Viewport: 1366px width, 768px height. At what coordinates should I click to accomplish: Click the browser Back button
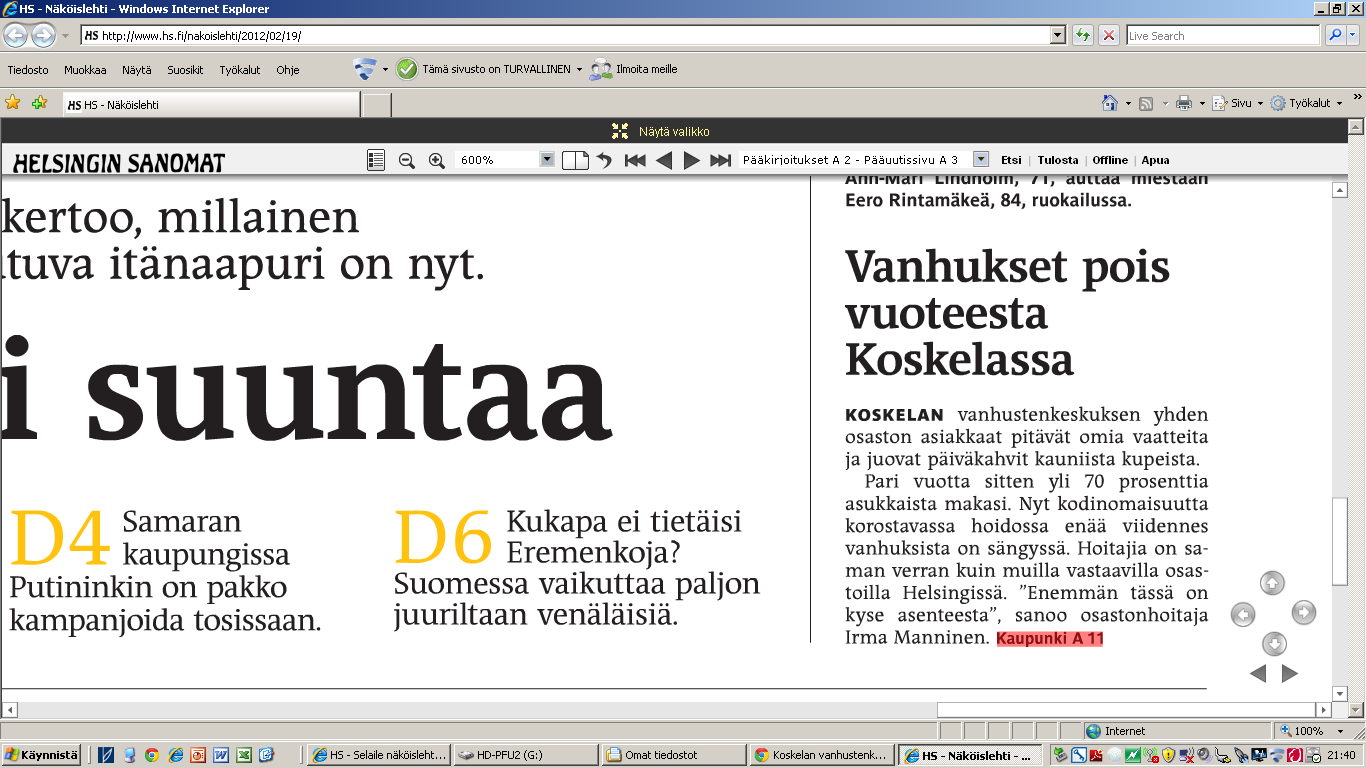point(15,35)
